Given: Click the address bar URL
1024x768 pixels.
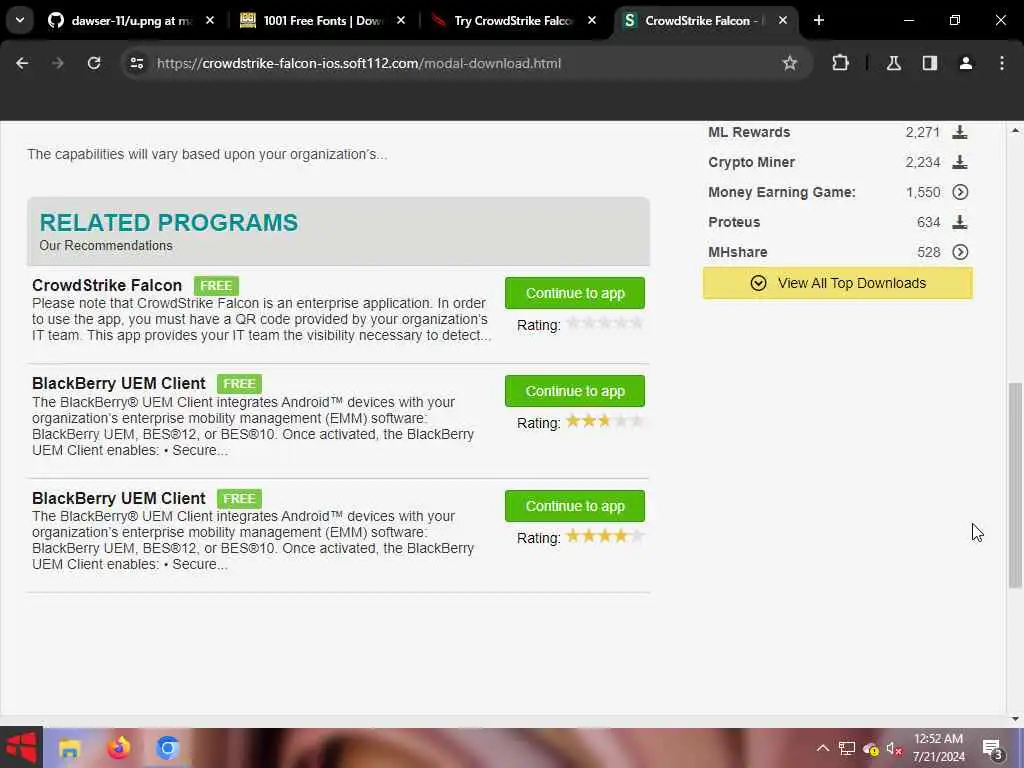Looking at the screenshot, I should [359, 63].
